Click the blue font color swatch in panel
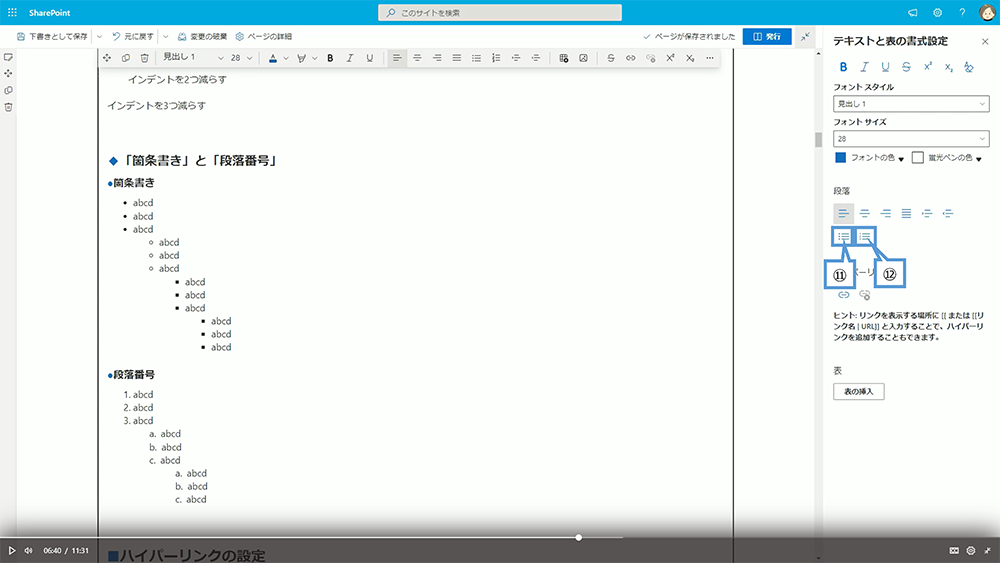The image size is (1000, 563). [840, 157]
